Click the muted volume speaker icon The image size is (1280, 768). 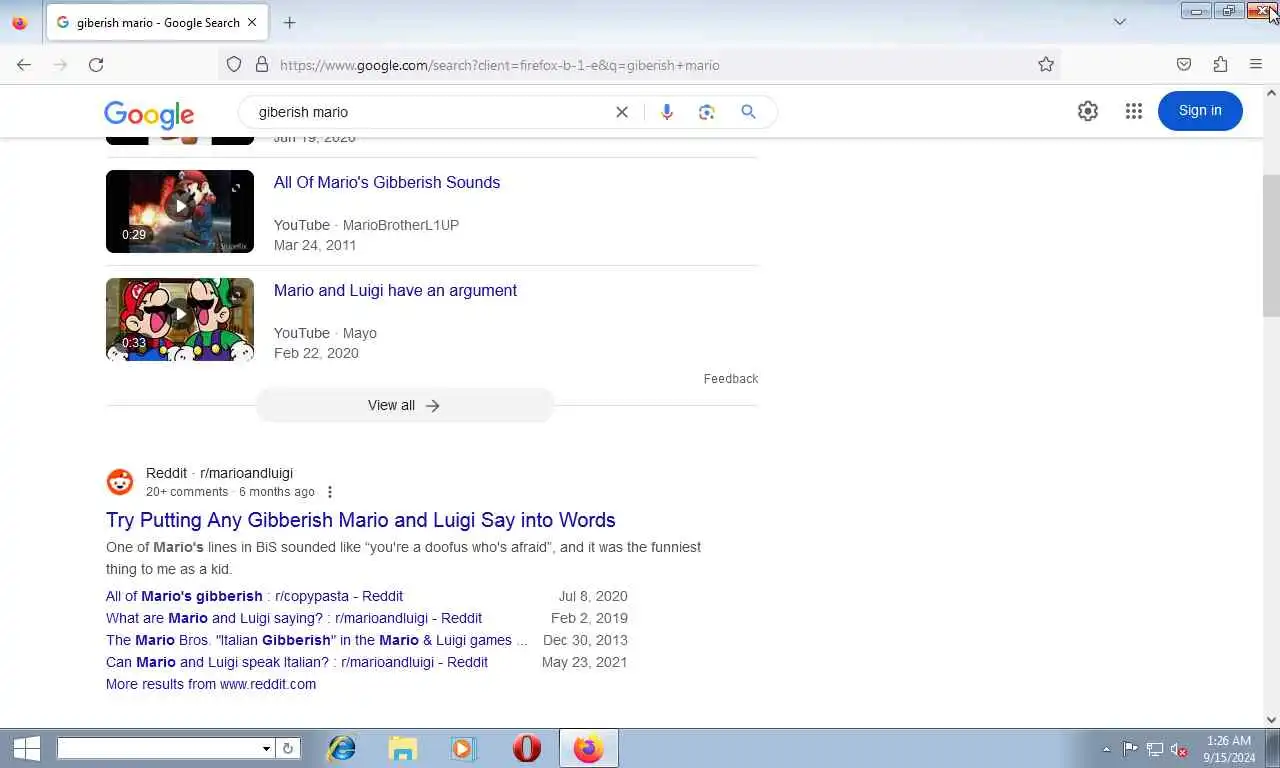tap(1179, 749)
